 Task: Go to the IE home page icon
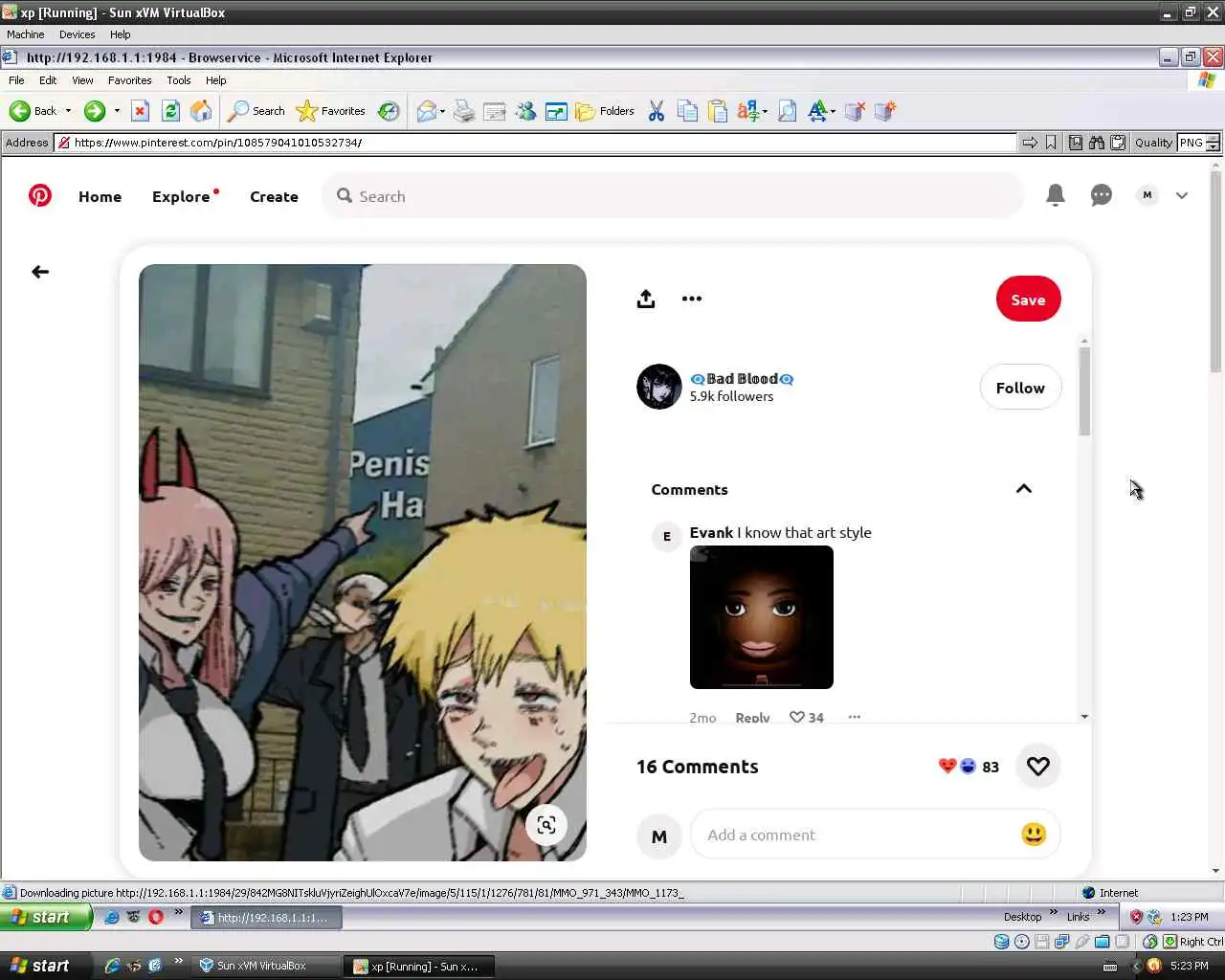[x=201, y=111]
